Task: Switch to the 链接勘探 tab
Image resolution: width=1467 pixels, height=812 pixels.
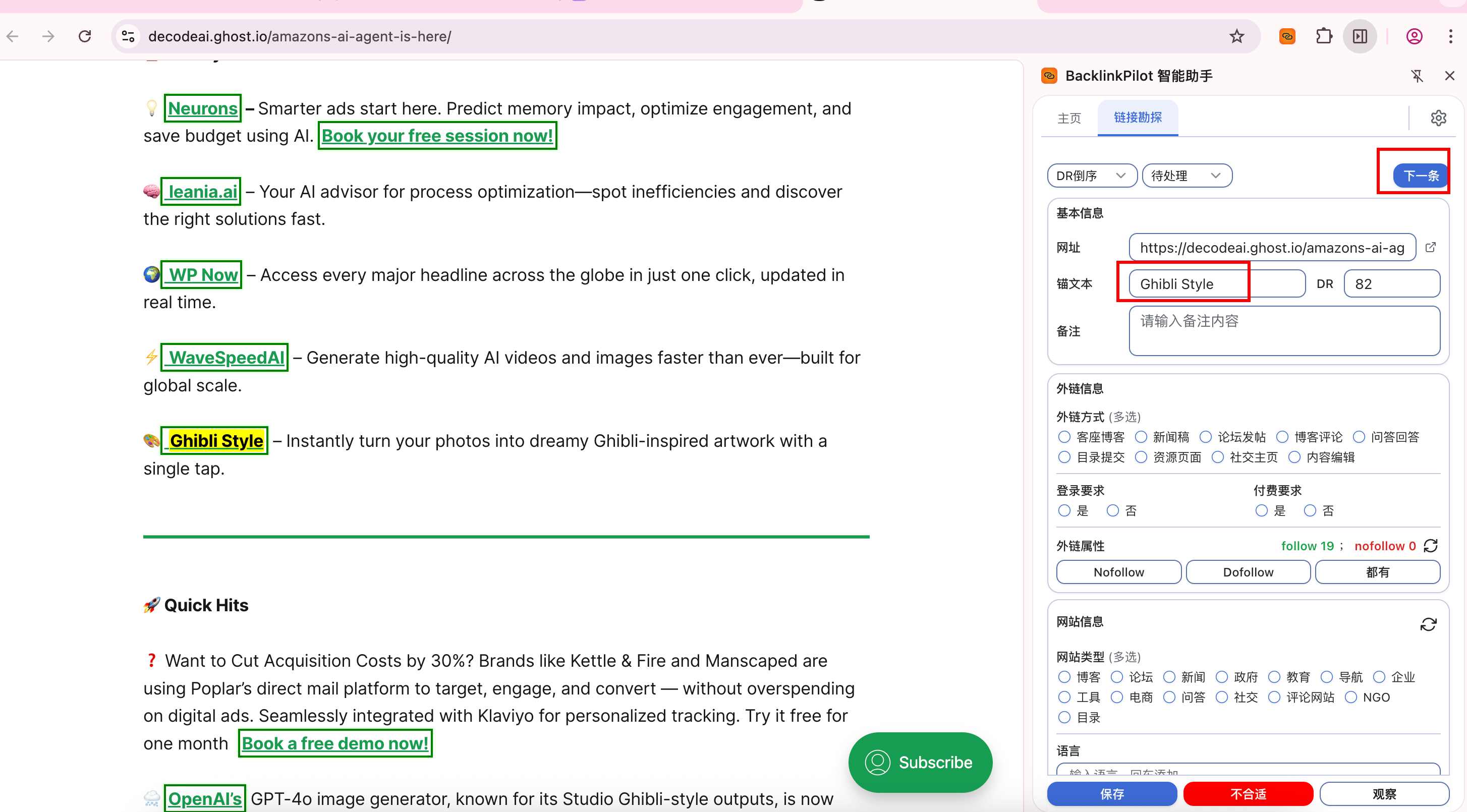Action: [x=1137, y=118]
